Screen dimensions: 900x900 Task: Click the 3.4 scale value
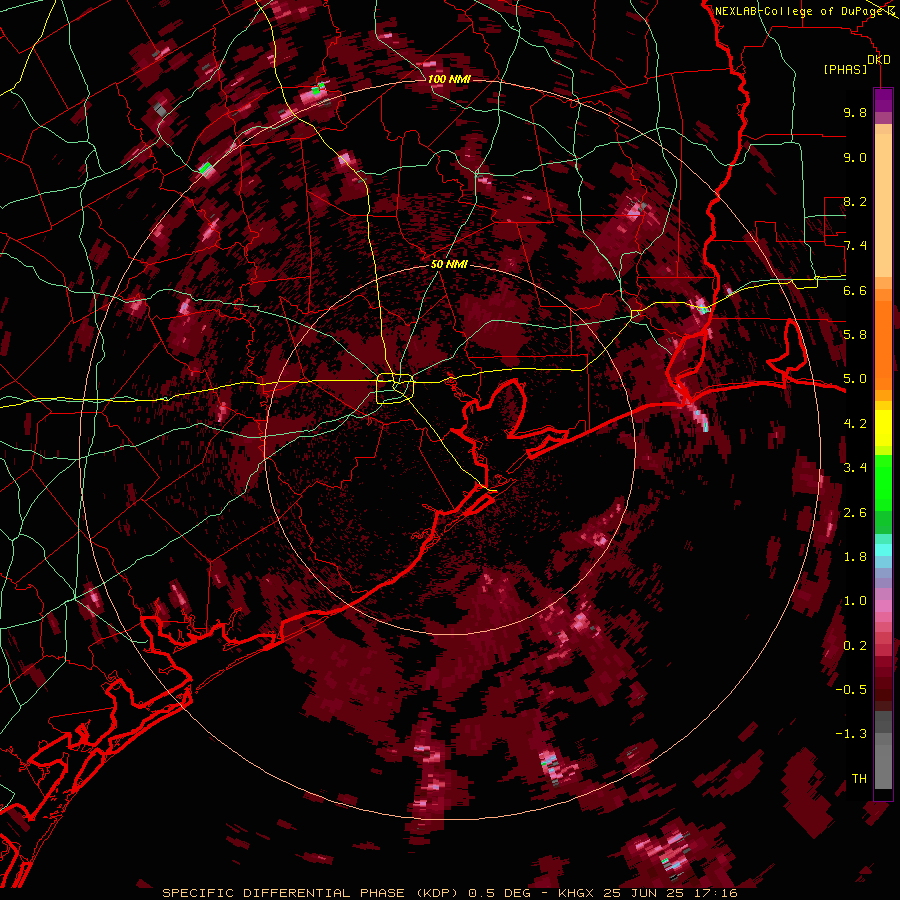tap(855, 467)
